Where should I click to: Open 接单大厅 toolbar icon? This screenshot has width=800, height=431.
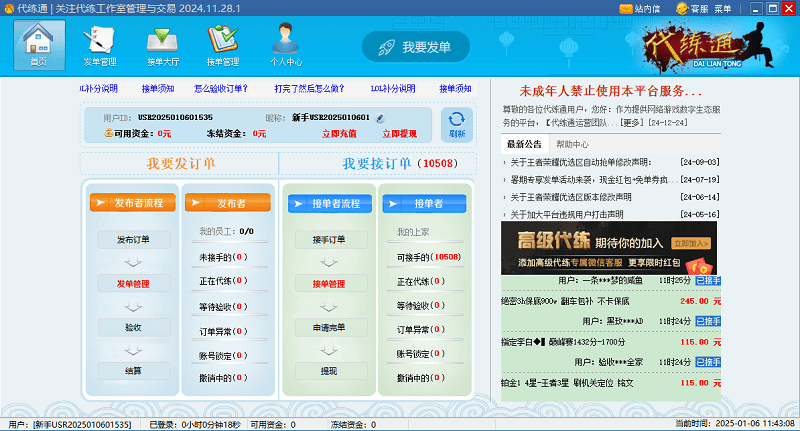163,46
